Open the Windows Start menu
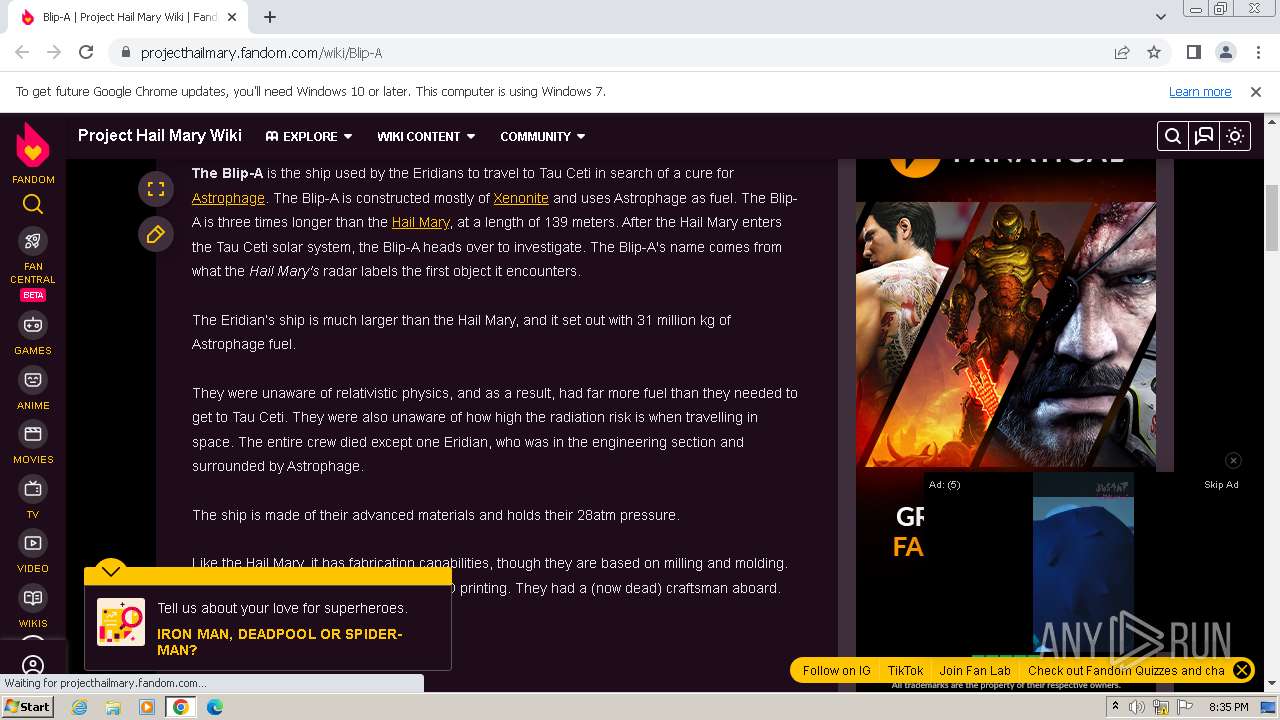 [x=28, y=707]
